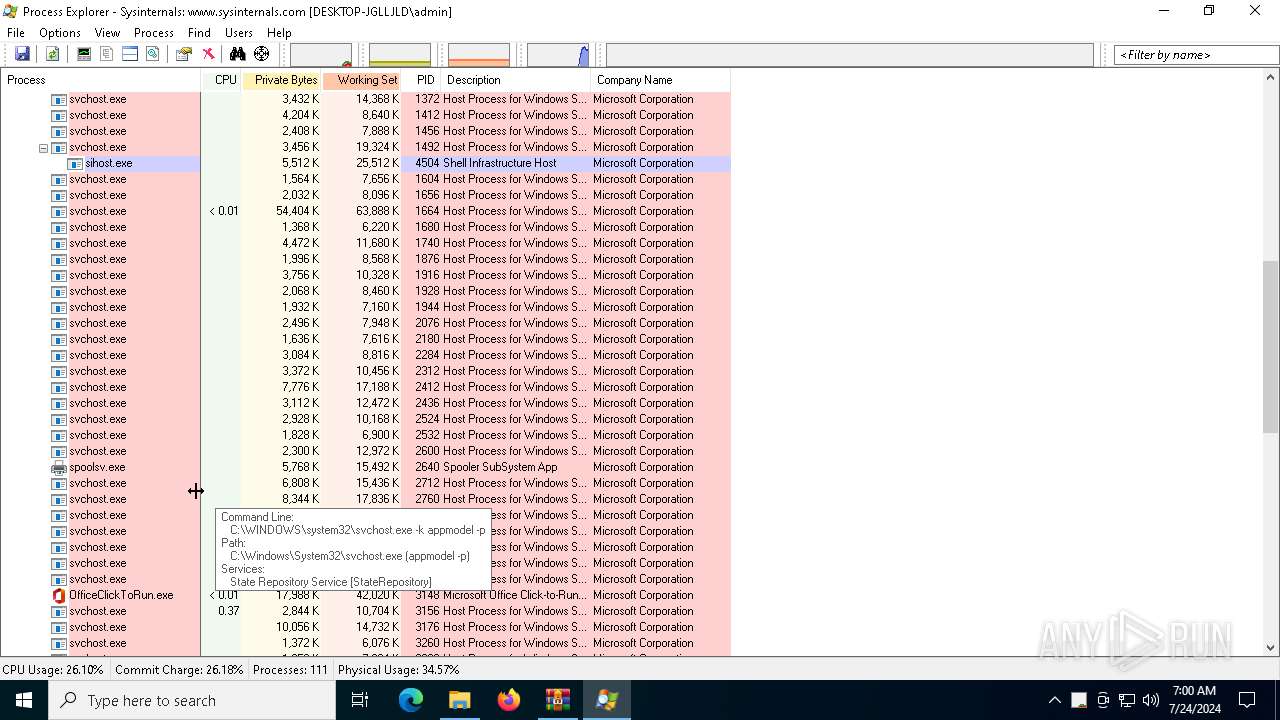Click the CPU usage mini graph
The height and width of the screenshot is (720, 1280).
[321, 55]
